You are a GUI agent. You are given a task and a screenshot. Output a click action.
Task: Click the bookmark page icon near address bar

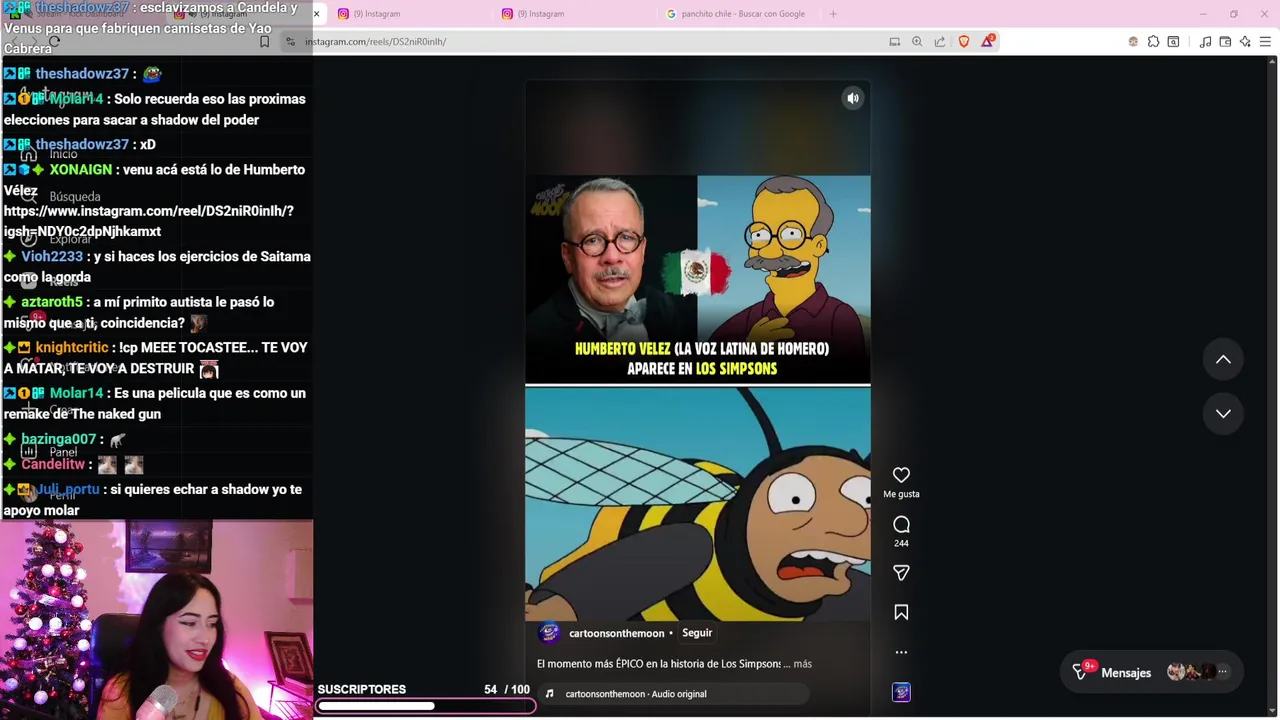click(x=264, y=42)
